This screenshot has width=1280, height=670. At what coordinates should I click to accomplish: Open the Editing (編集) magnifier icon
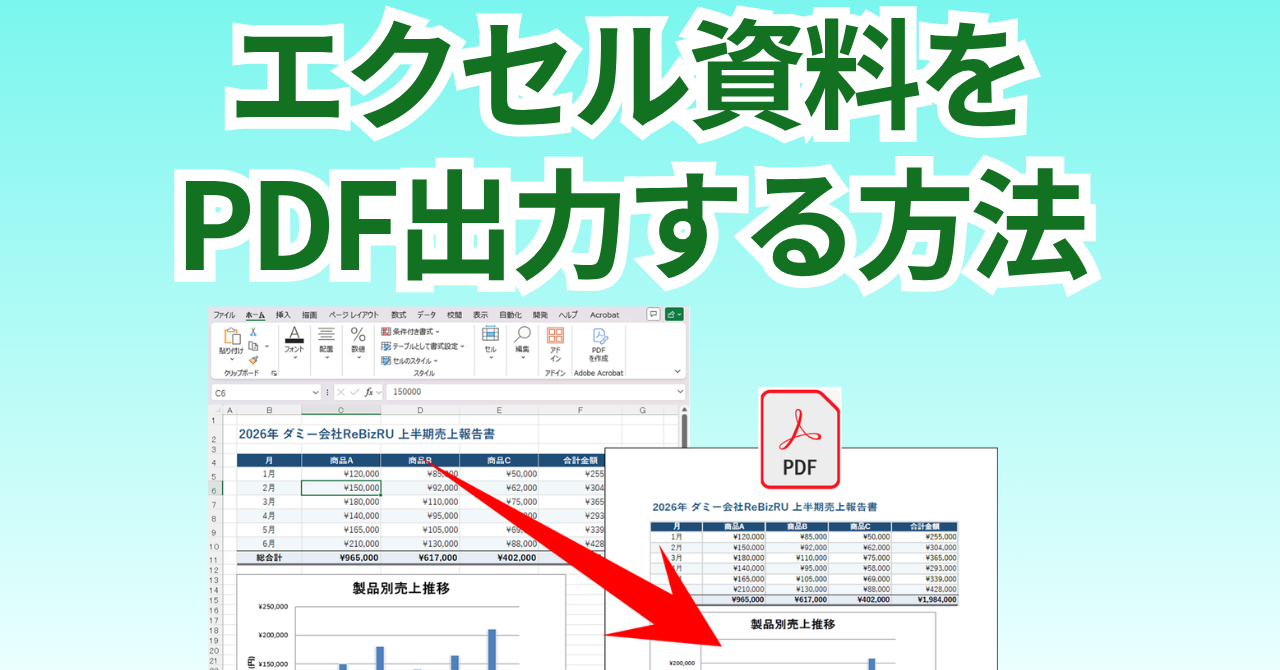(x=522, y=333)
